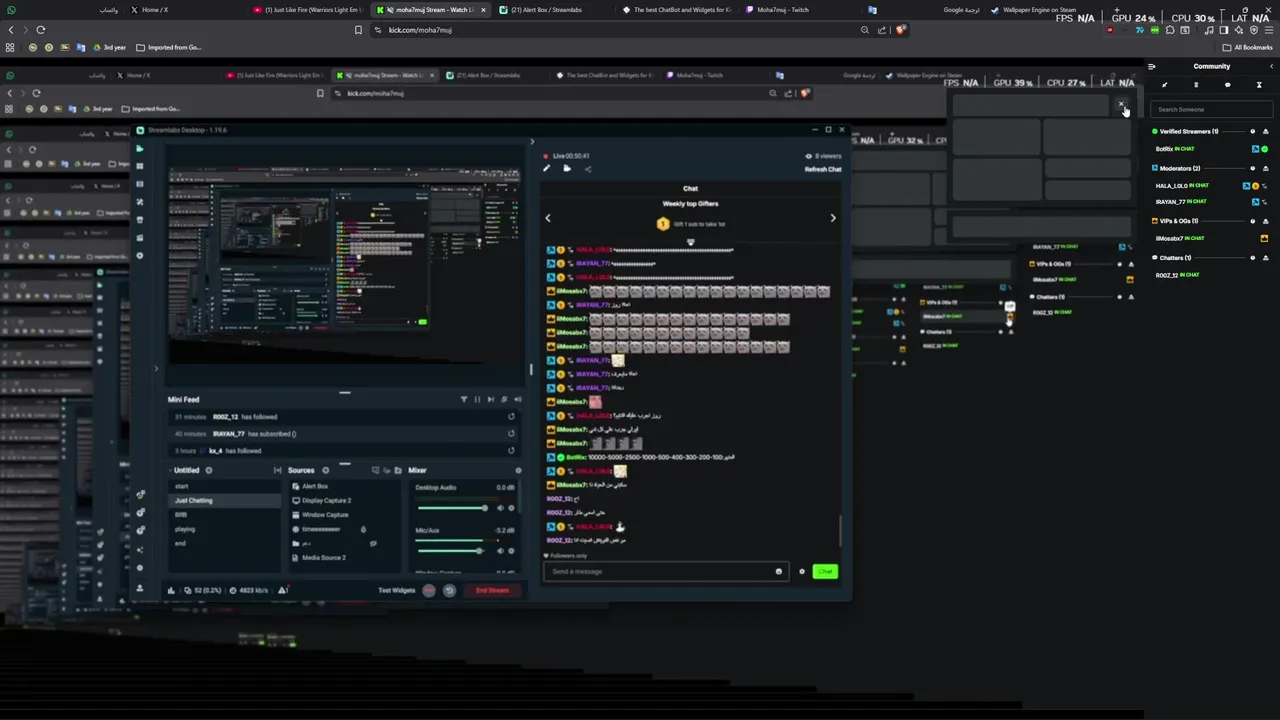Select the start scene
Image resolution: width=1280 pixels, height=720 pixels.
point(226,486)
